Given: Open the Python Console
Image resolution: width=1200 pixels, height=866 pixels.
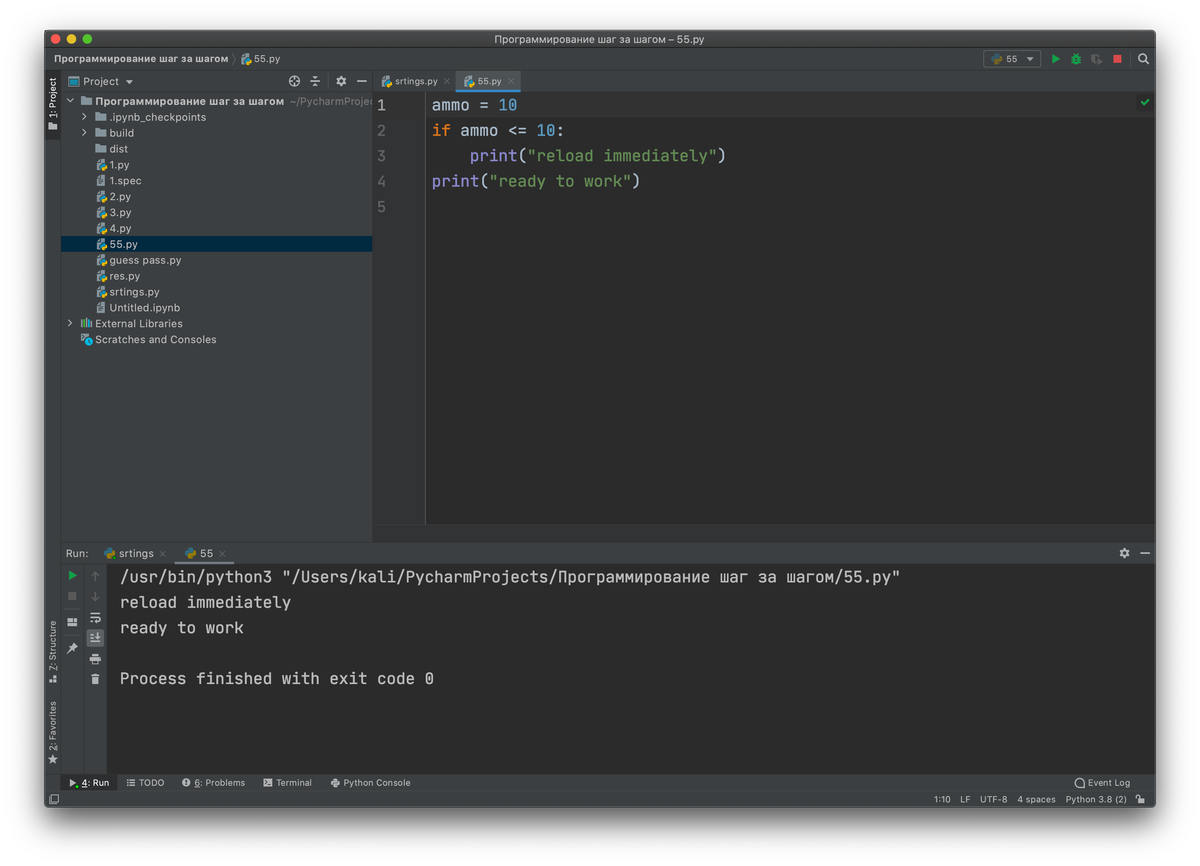Looking at the screenshot, I should 371,783.
